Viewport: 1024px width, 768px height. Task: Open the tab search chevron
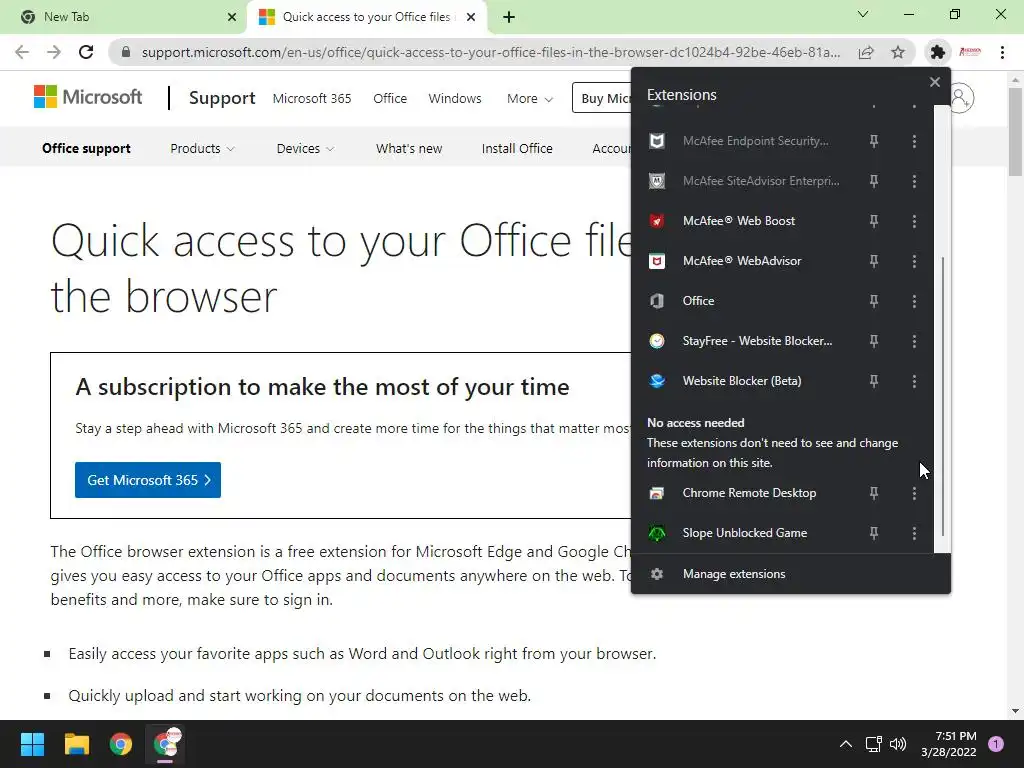pos(863,14)
